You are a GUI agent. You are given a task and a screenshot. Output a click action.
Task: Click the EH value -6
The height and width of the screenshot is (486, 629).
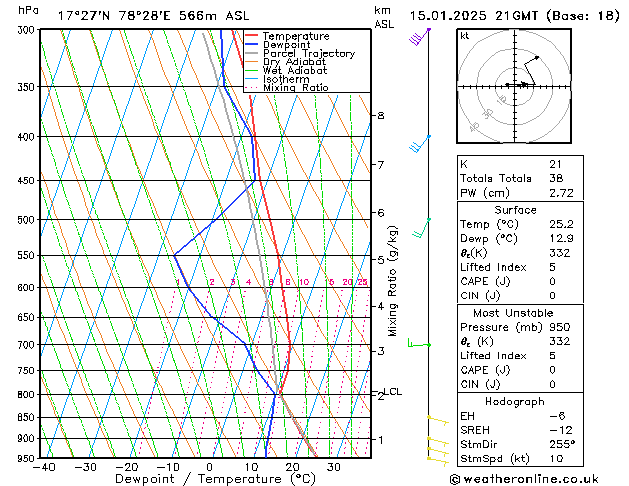click(557, 416)
